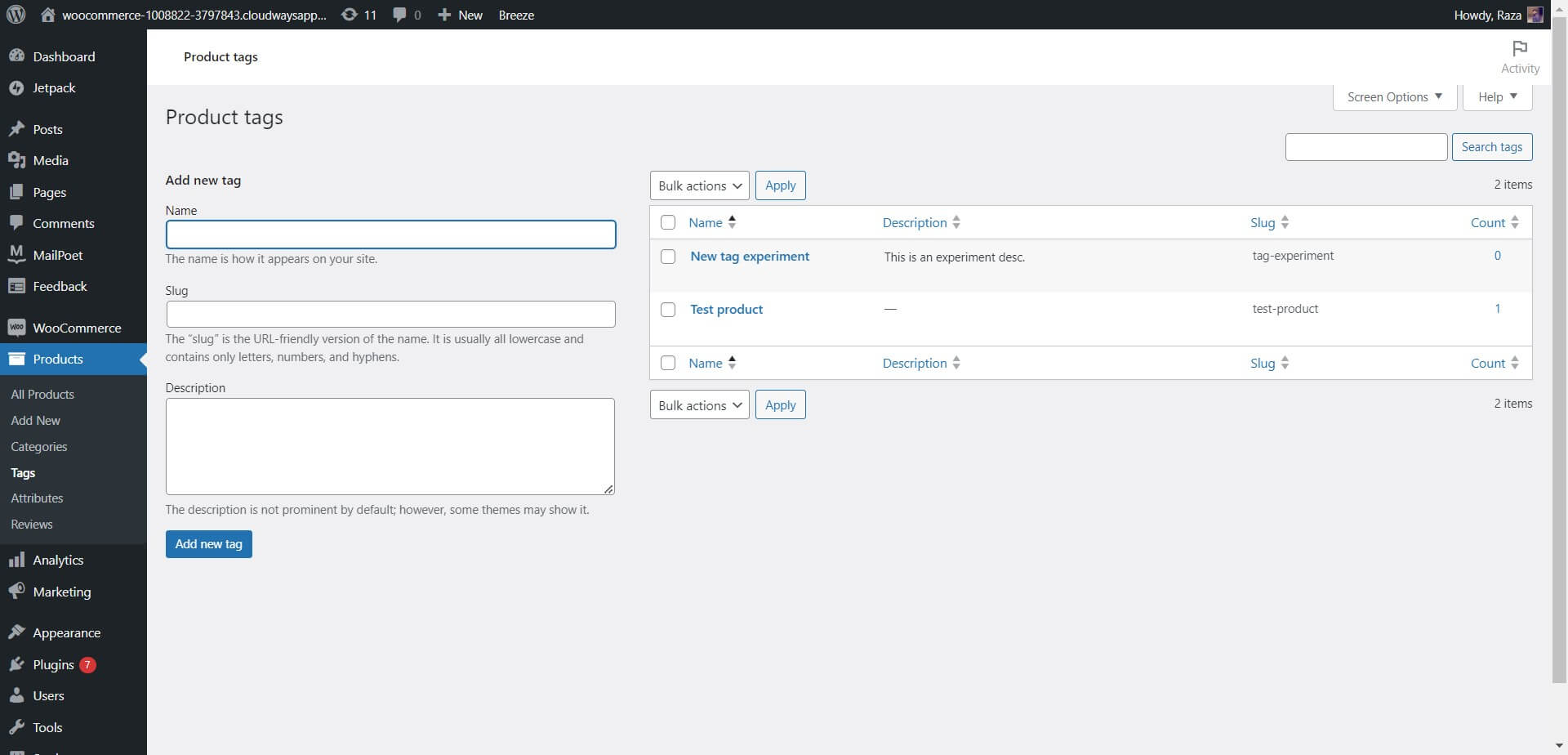Click the WooCommerce Woo icon
The height and width of the screenshot is (755, 1568).
tap(16, 328)
